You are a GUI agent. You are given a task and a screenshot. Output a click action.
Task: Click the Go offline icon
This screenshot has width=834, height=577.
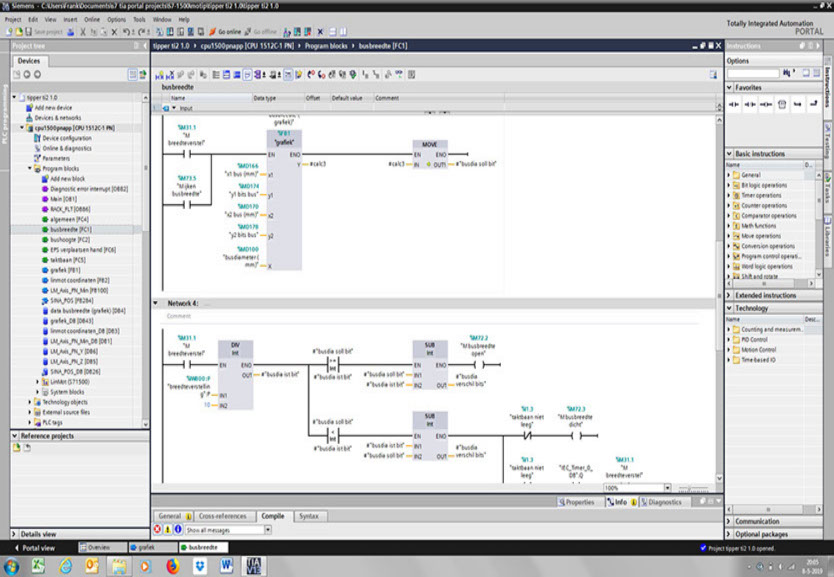(x=248, y=32)
